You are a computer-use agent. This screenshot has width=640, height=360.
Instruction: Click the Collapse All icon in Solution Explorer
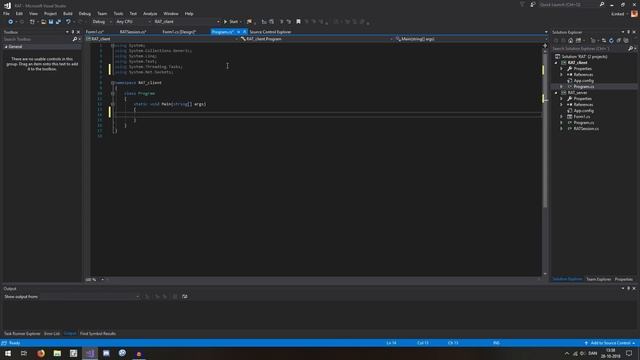618,40
